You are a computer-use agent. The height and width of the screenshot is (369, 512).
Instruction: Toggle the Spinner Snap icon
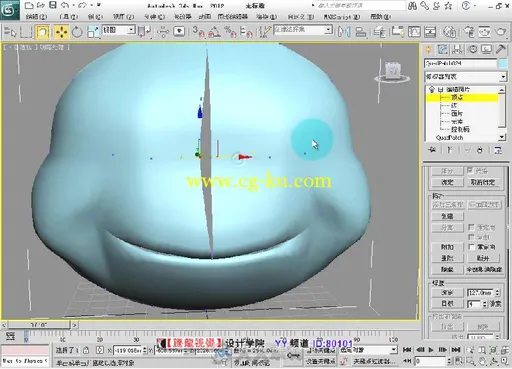[x=246, y=32]
